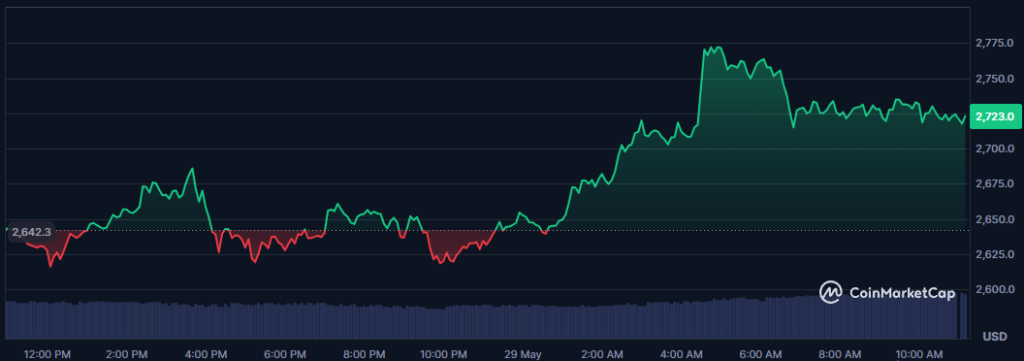Click the 2:00 AM time axis label
Viewport: 1024px width, 361px height.
[601, 354]
